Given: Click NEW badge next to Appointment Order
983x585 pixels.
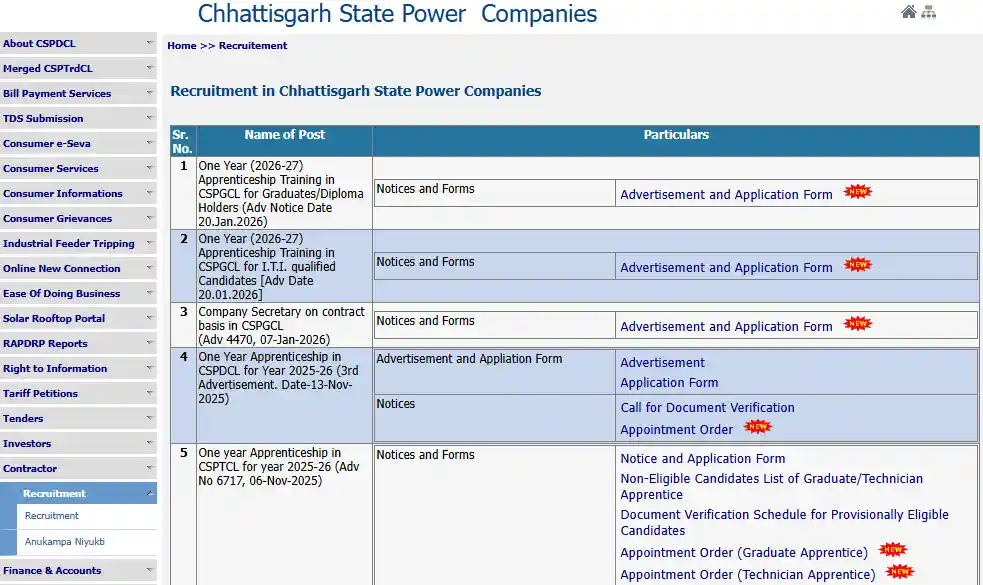Looking at the screenshot, I should coord(758,426).
